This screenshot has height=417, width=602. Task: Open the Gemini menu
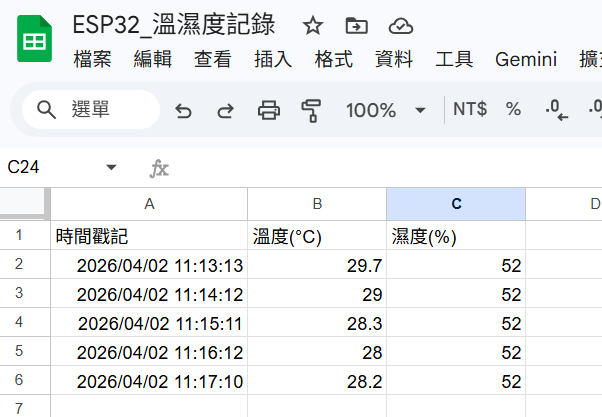[x=526, y=60]
